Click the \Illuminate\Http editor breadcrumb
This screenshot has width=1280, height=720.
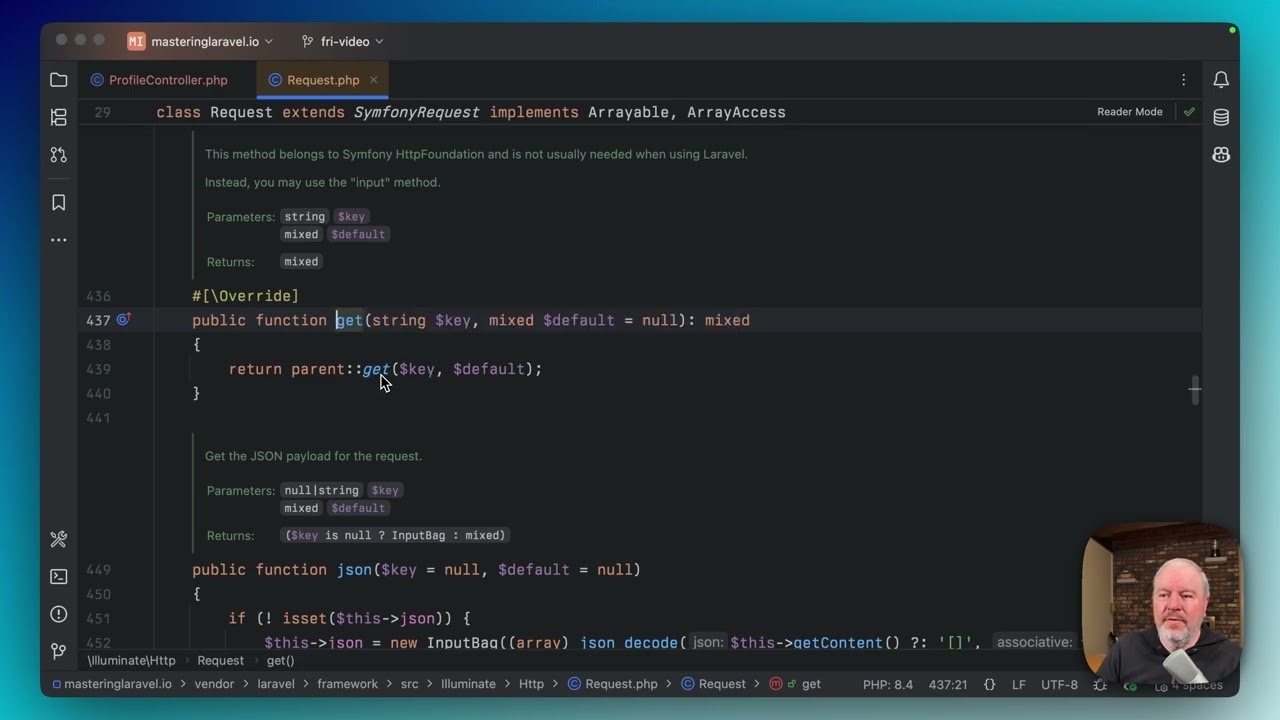pyautogui.click(x=131, y=660)
